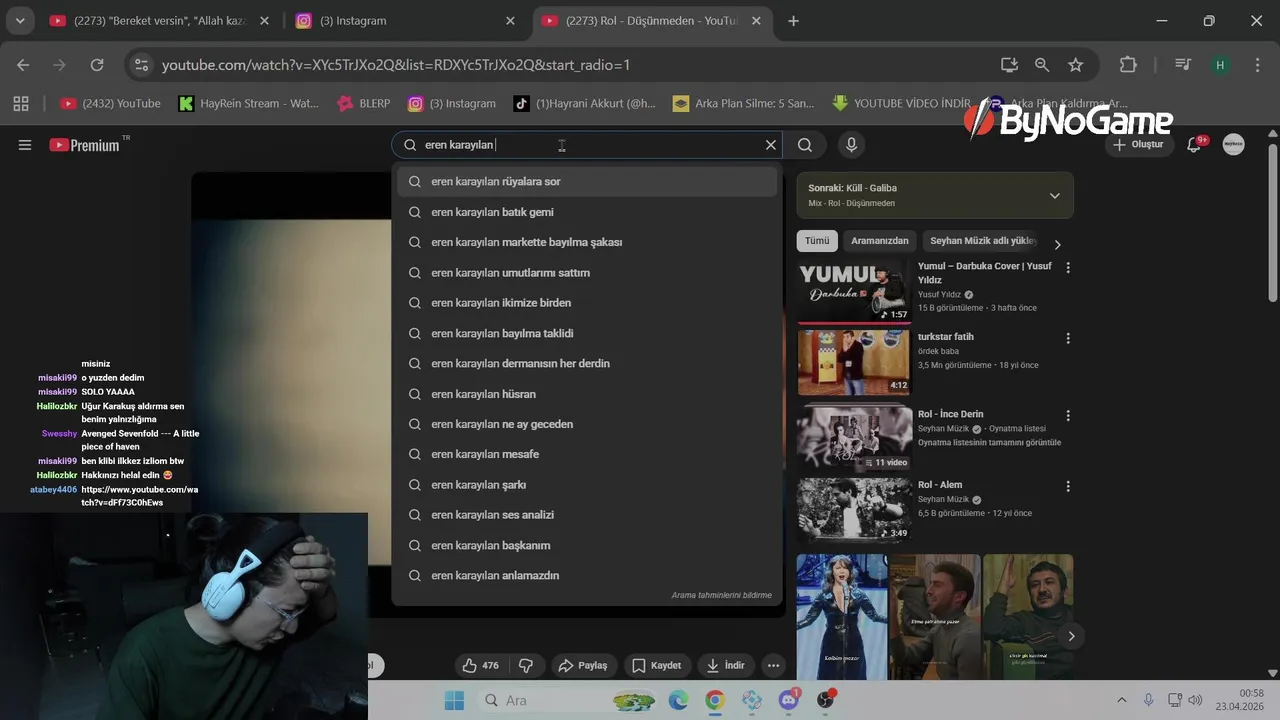Choose suggestion 'eren karayılan rüyalara sor'
This screenshot has width=1280, height=720.
587,182
